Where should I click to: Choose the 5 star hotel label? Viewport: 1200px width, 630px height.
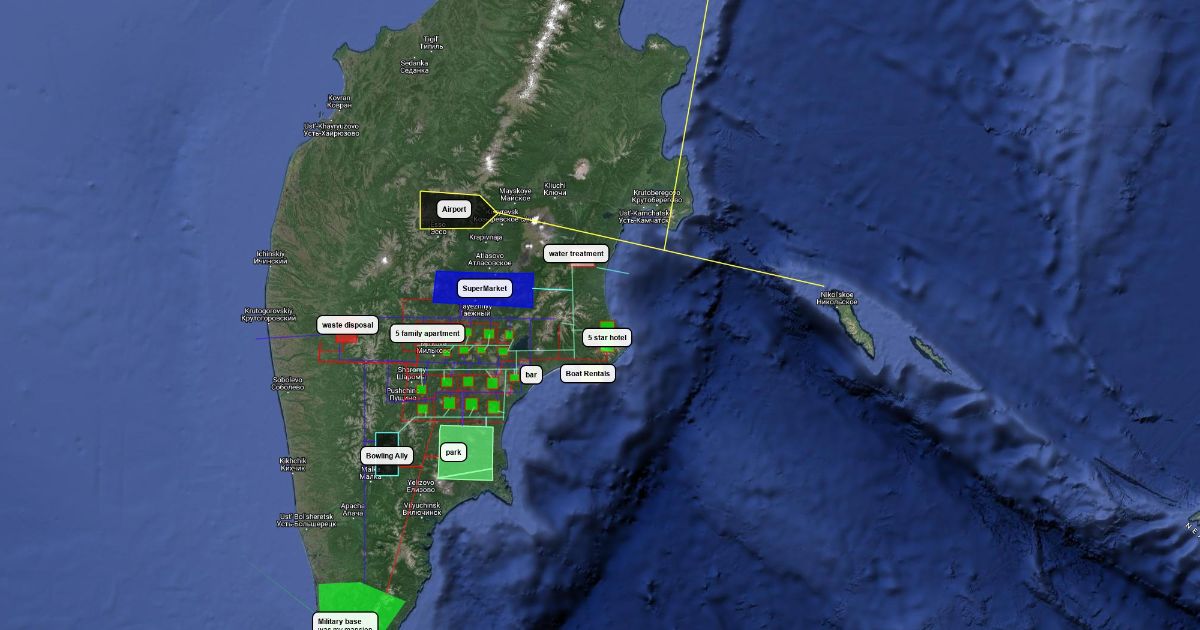point(607,338)
